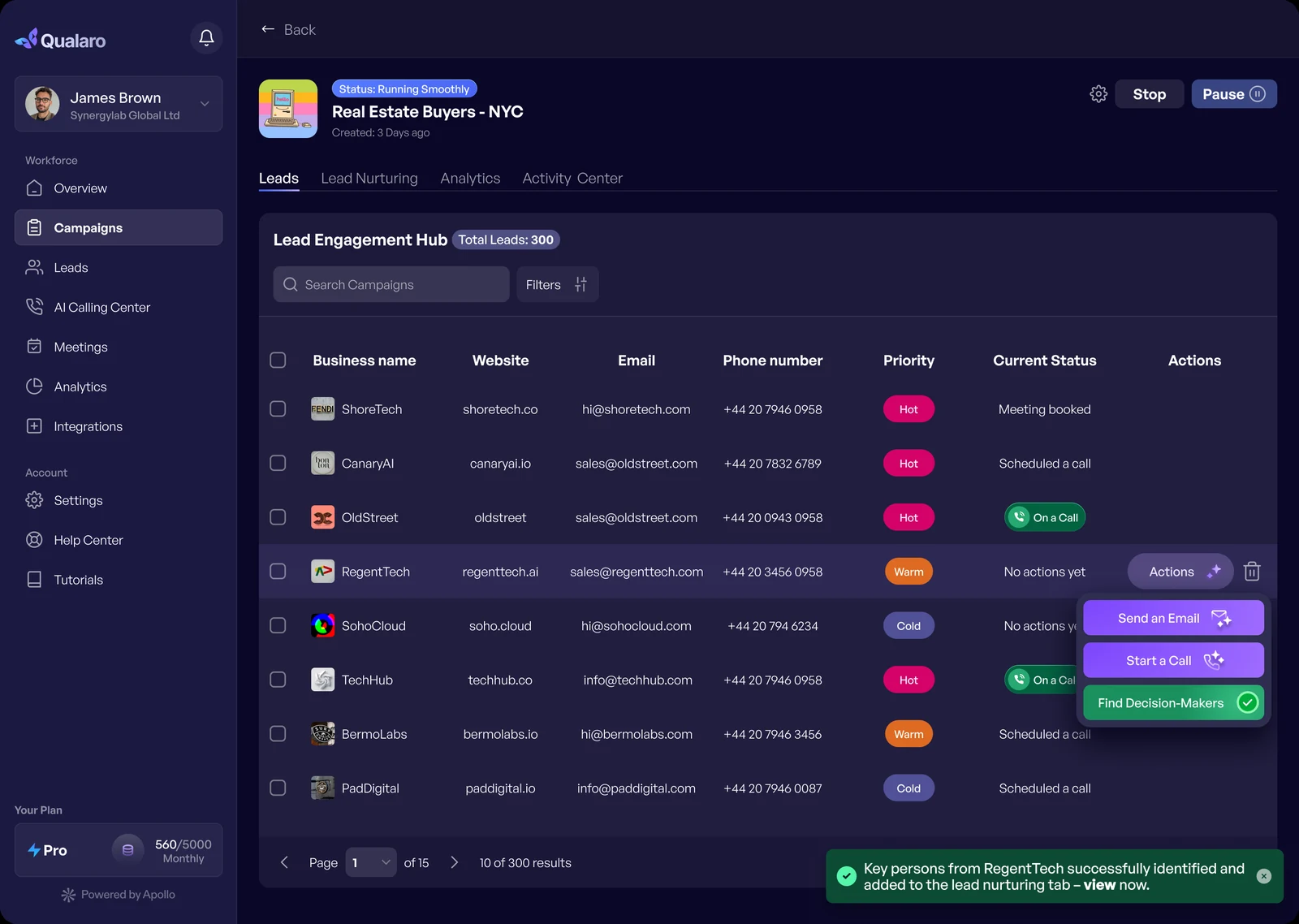Click the ShoreTech company logo
This screenshot has height=924, width=1299.
click(322, 409)
